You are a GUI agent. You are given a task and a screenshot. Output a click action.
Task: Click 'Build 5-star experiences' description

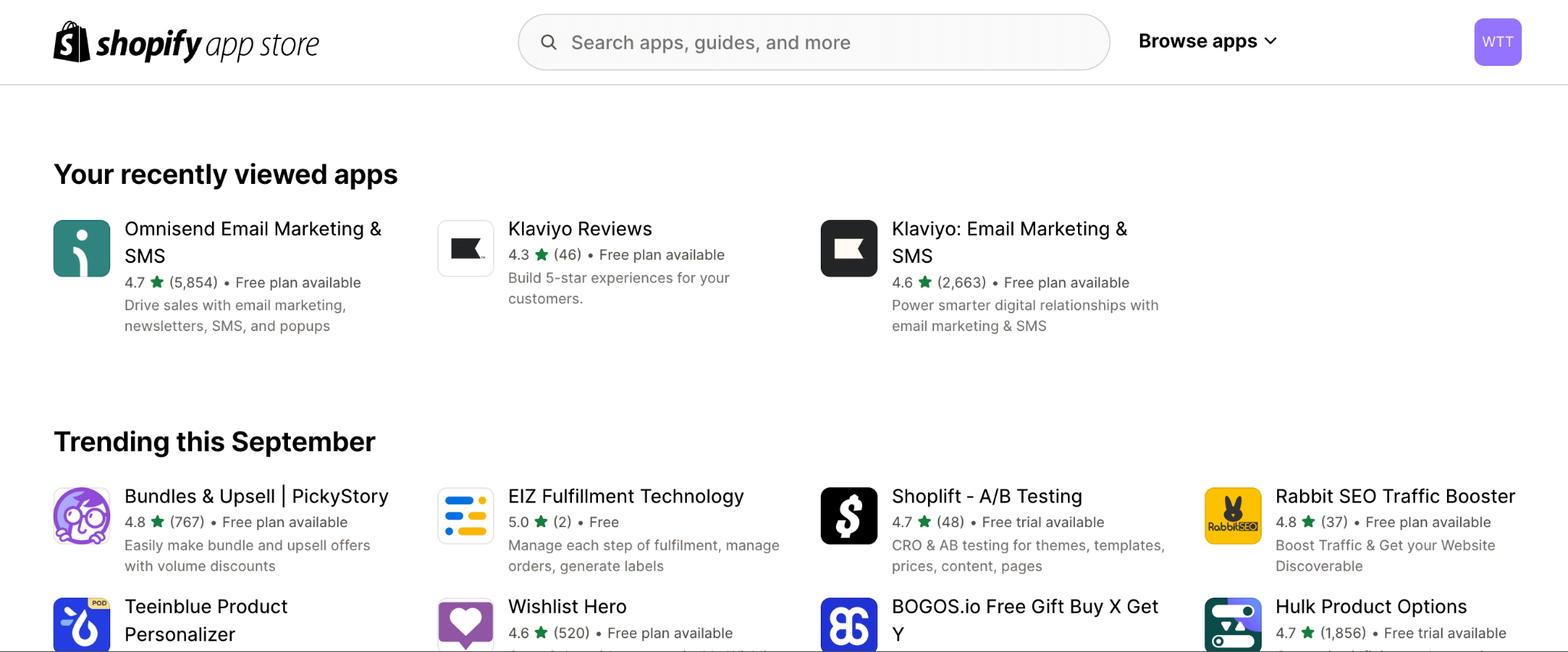[x=619, y=288]
